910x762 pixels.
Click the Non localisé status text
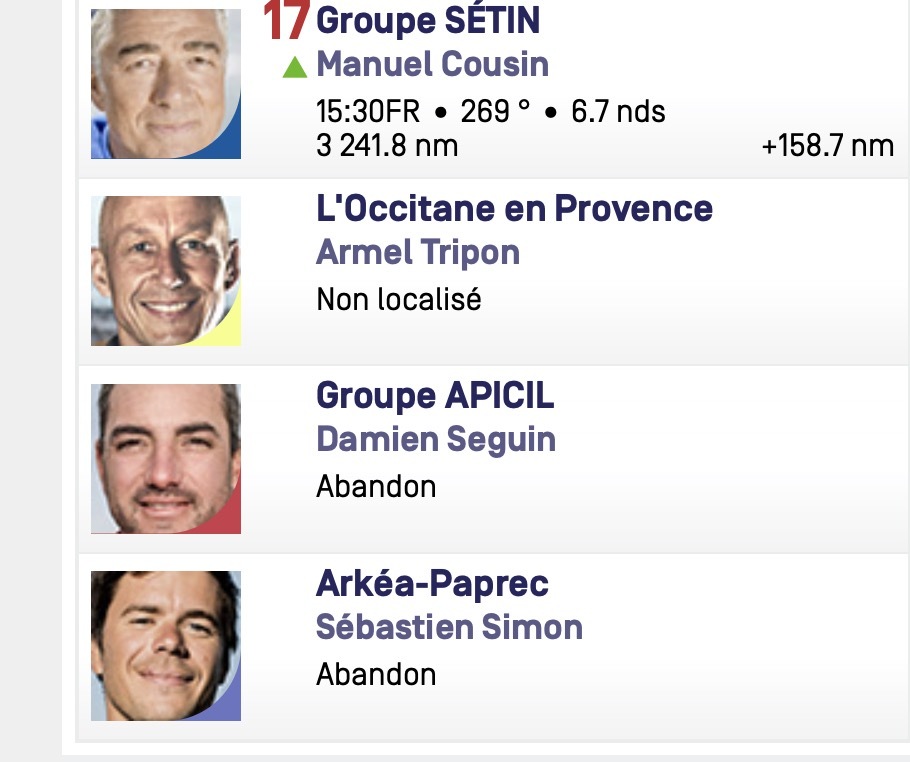coord(399,299)
